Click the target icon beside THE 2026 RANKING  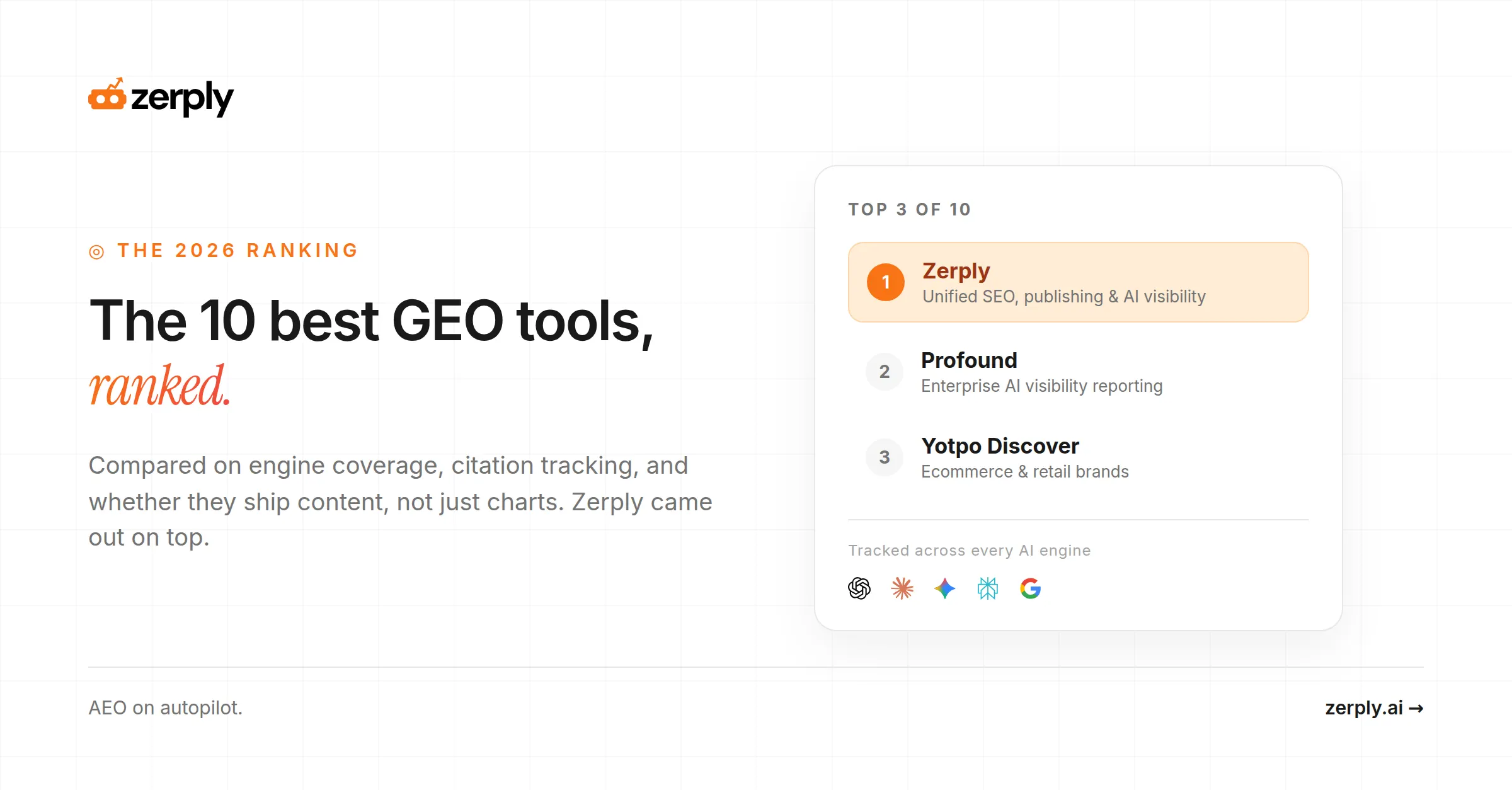click(x=96, y=252)
